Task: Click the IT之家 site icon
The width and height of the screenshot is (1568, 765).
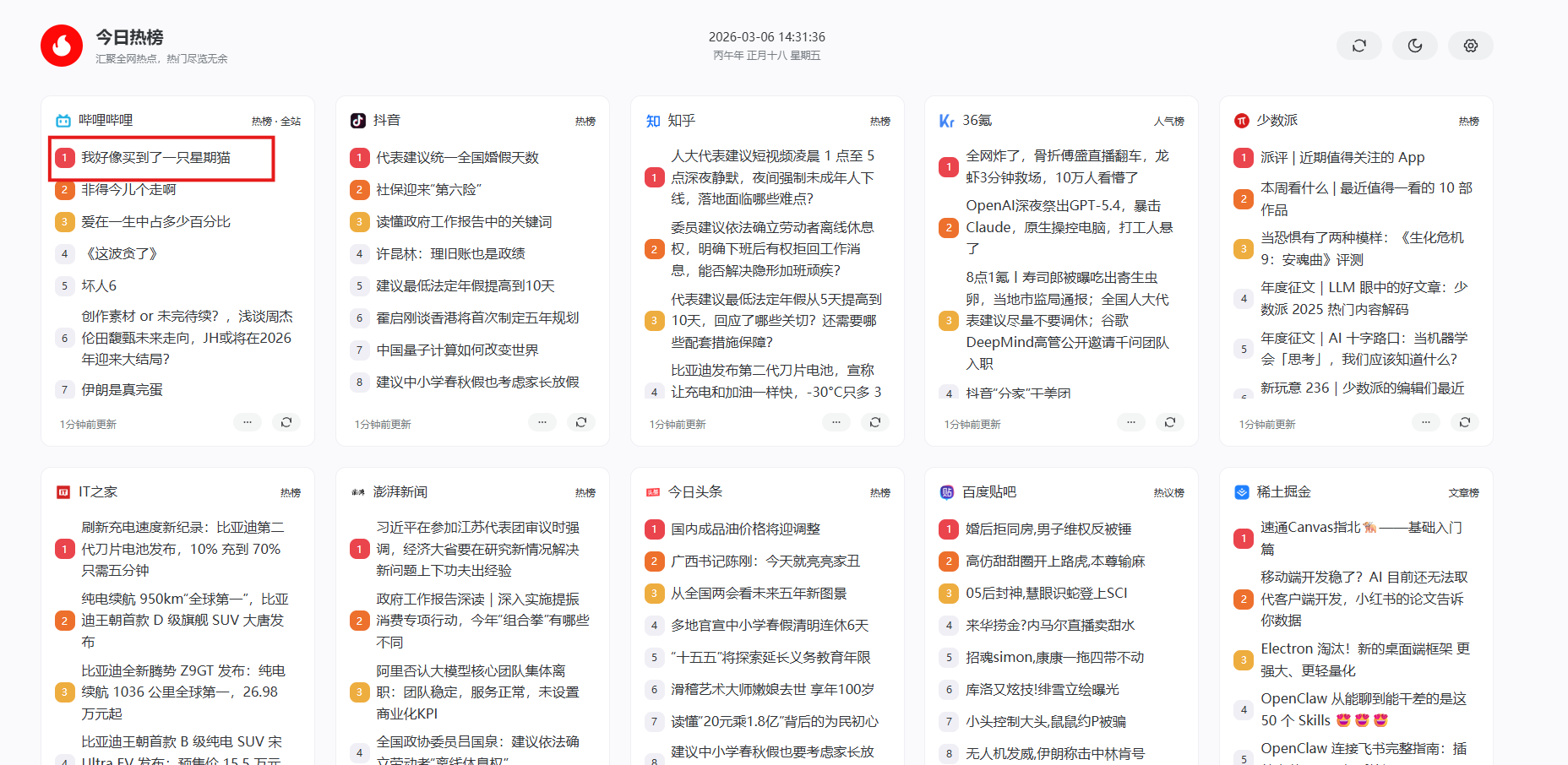Action: click(x=65, y=491)
